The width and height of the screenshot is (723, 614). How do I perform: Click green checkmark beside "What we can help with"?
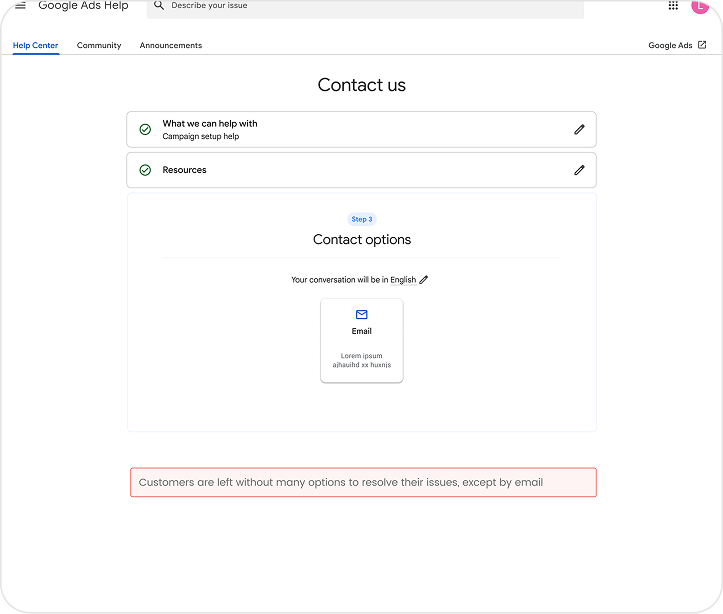(145, 130)
